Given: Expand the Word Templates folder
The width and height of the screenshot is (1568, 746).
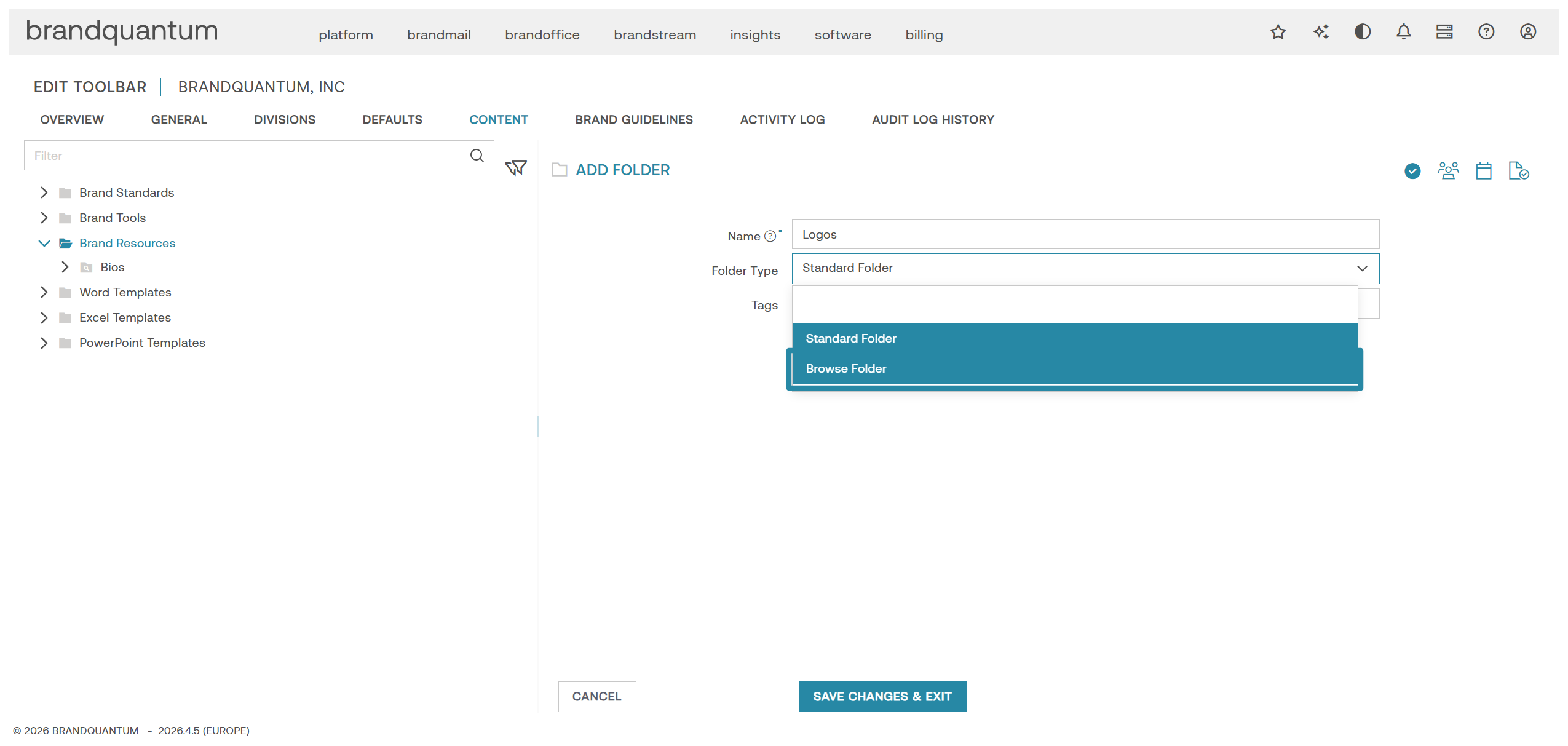Looking at the screenshot, I should pyautogui.click(x=44, y=292).
